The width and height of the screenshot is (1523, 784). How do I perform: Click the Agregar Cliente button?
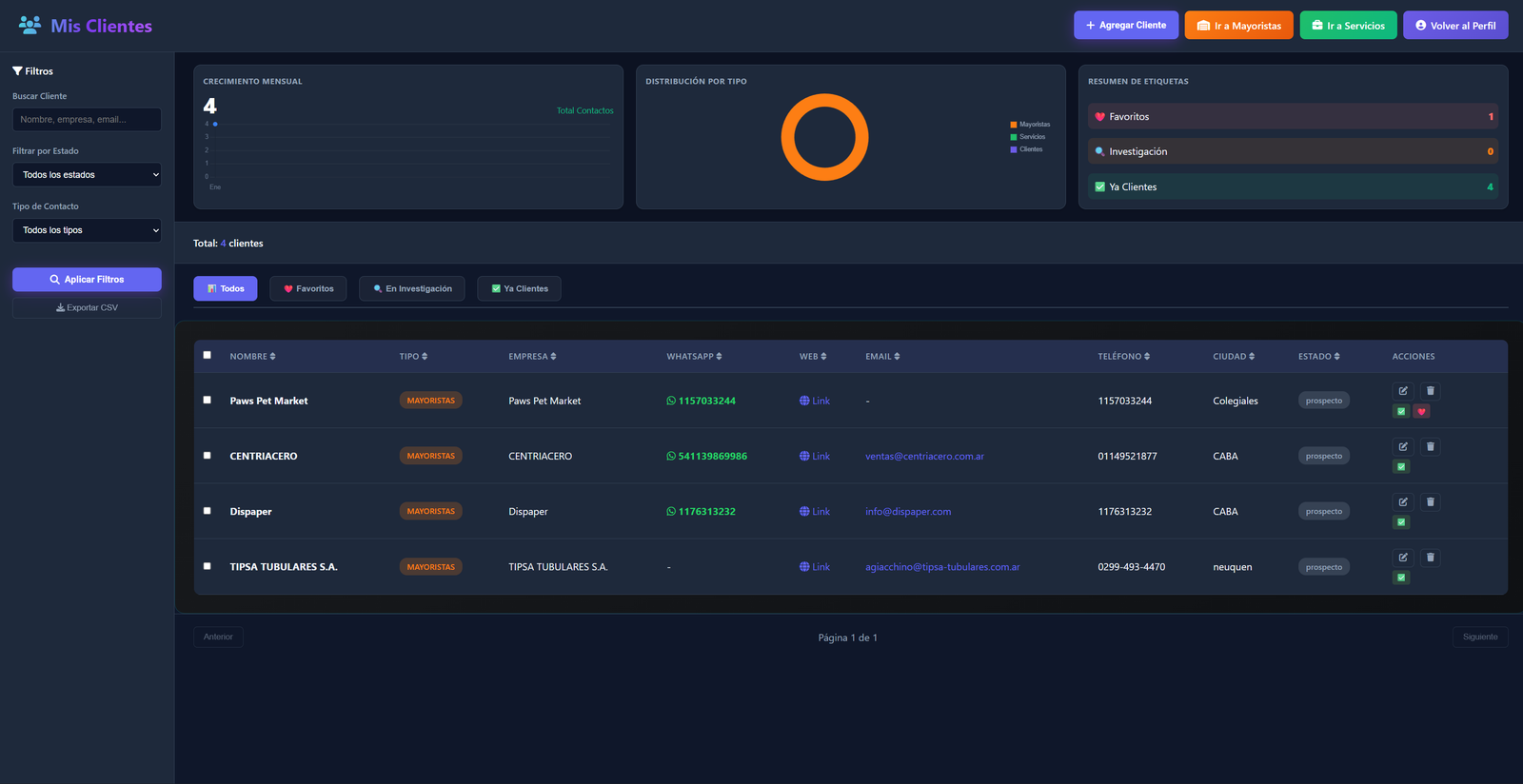click(x=1126, y=26)
